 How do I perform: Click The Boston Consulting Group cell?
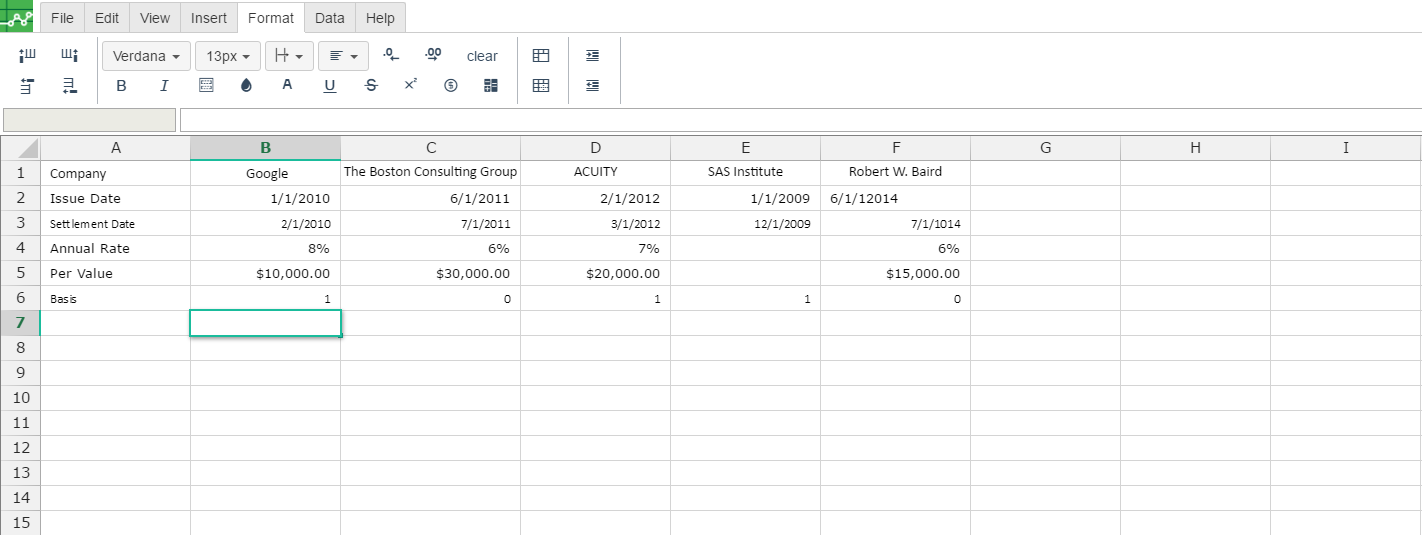pos(431,173)
